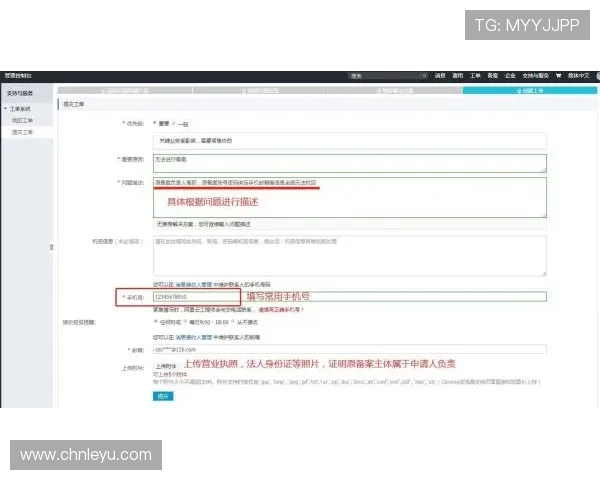
Task: Click the 创建工单 active step tab
Action: (x=530, y=91)
